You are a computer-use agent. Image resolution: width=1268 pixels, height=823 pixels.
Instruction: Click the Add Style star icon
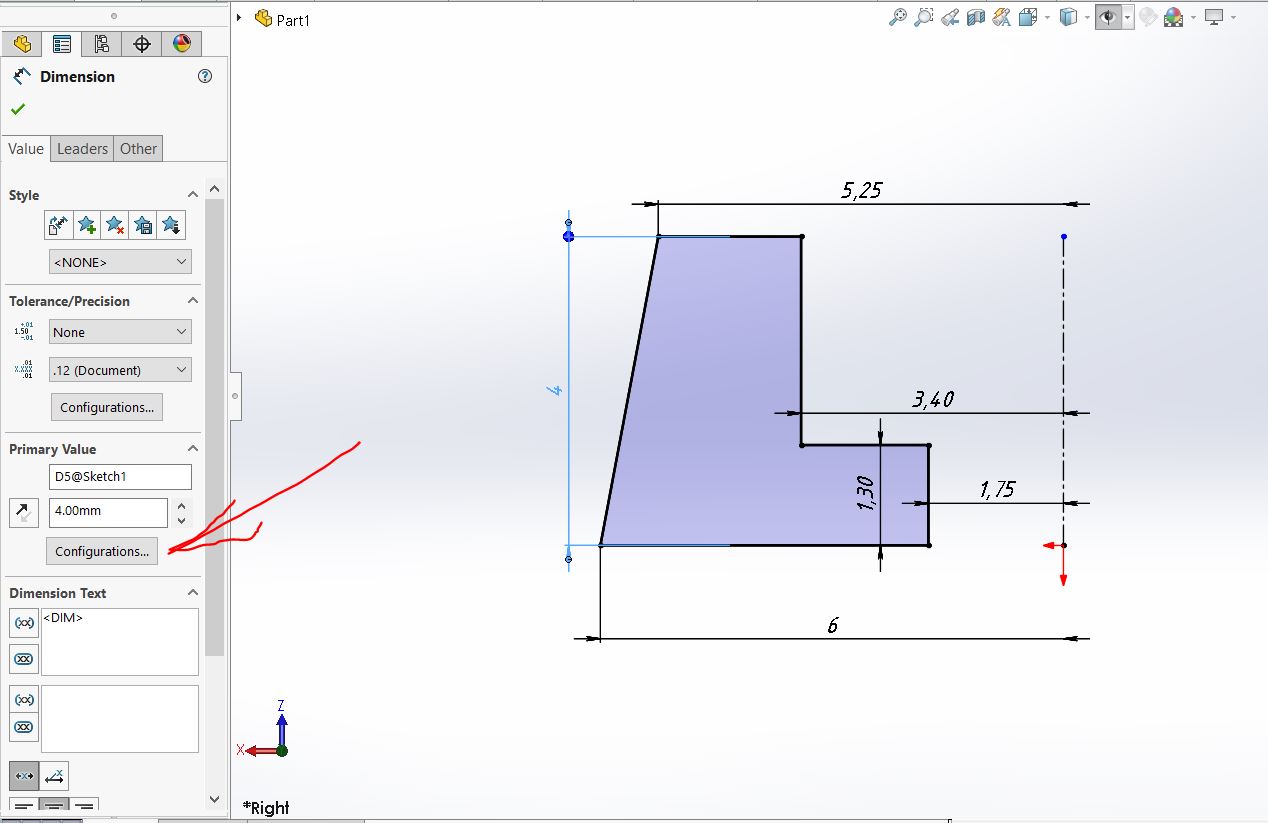[87, 225]
